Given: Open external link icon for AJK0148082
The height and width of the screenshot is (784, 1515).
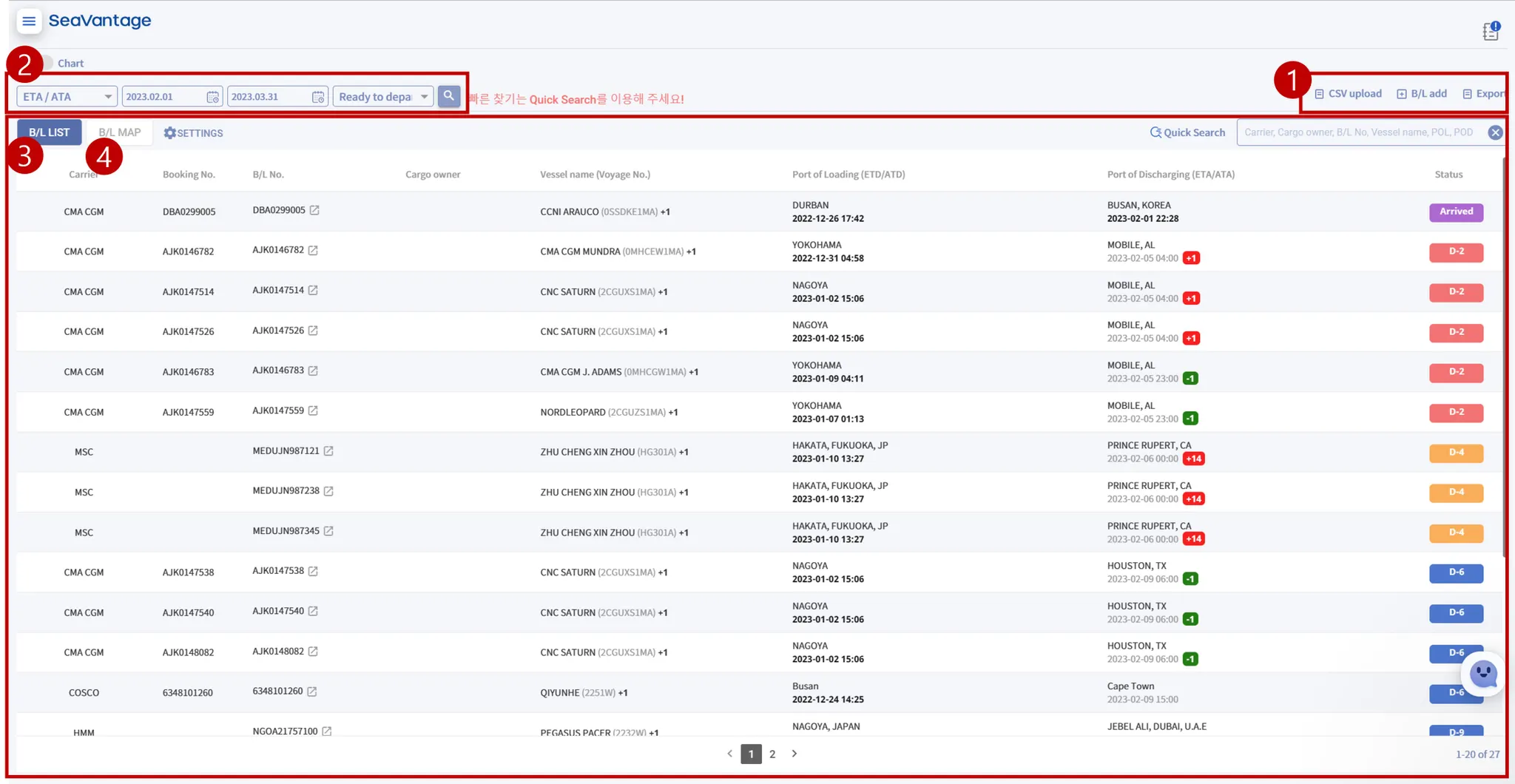Looking at the screenshot, I should pyautogui.click(x=313, y=652).
